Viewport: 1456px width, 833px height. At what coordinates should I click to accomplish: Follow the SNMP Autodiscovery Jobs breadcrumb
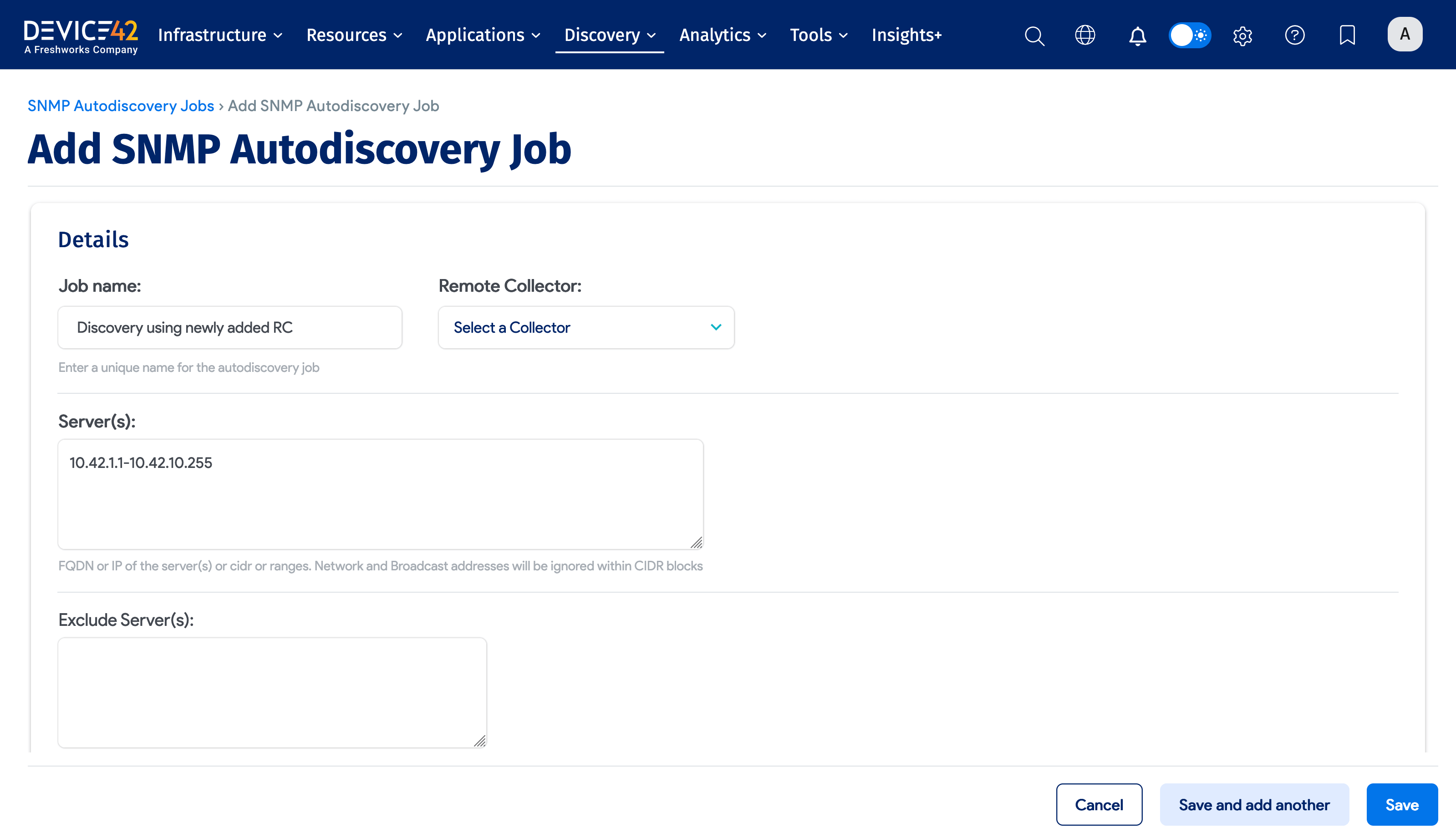[121, 105]
